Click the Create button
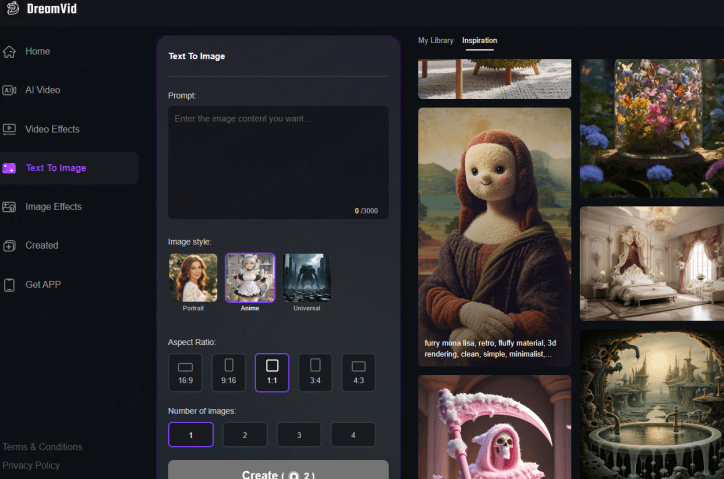This screenshot has width=724, height=479. 278,470
